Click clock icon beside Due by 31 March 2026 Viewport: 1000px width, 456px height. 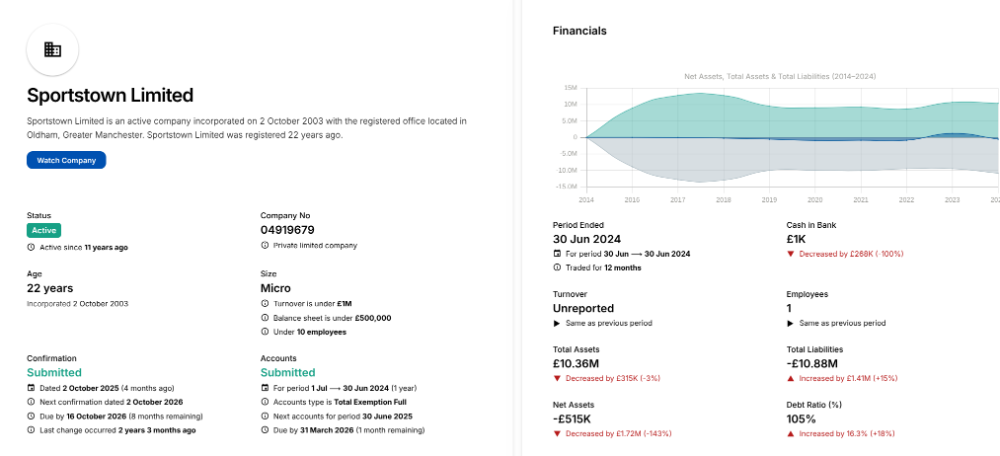pos(265,430)
